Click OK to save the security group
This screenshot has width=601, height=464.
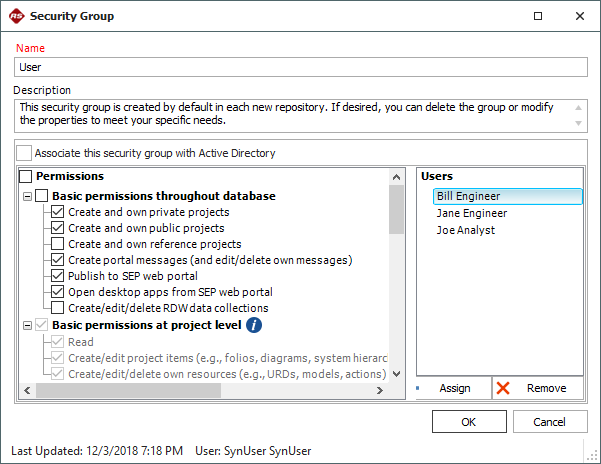click(469, 422)
